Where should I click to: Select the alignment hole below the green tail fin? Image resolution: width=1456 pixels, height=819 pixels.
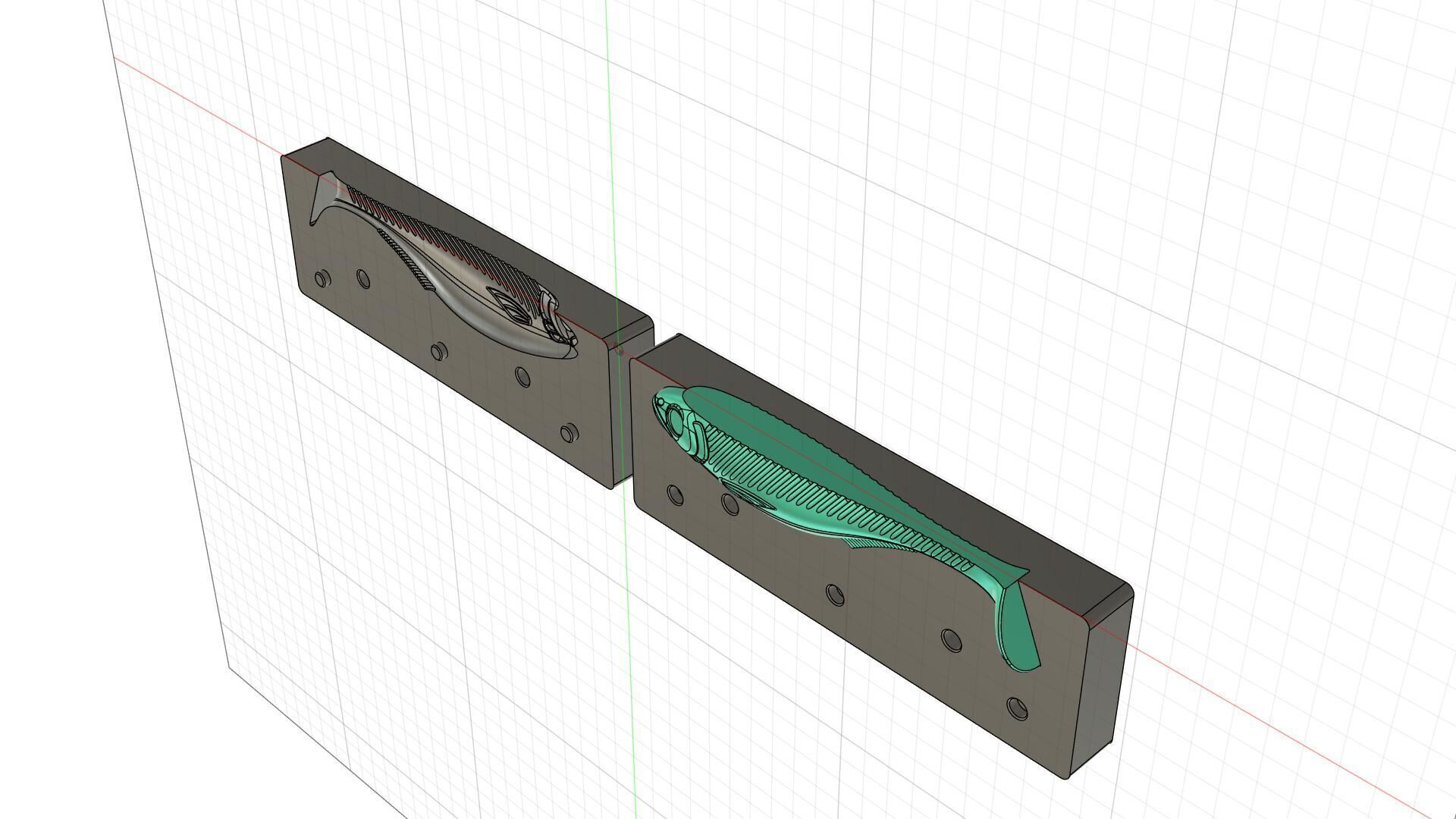(x=1017, y=709)
